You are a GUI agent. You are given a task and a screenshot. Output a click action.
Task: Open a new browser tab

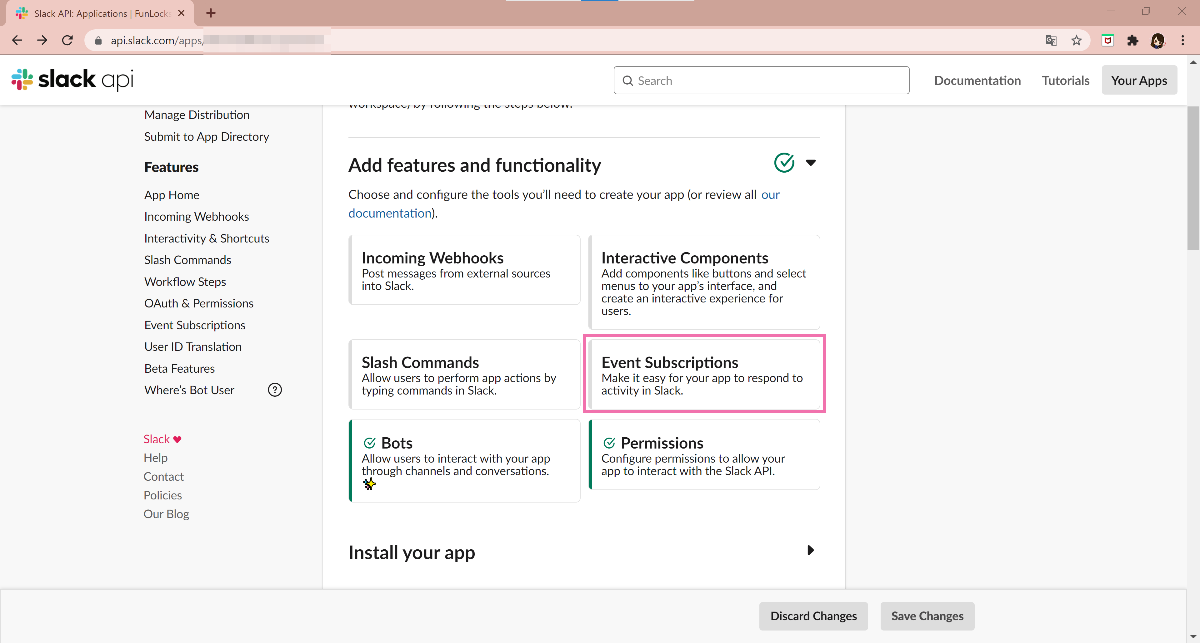pyautogui.click(x=211, y=13)
